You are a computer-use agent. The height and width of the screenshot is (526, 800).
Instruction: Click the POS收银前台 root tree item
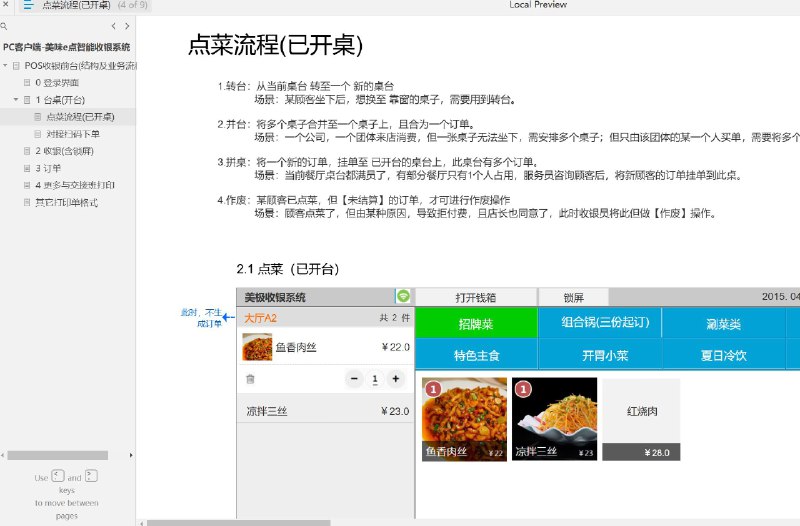pos(80,66)
